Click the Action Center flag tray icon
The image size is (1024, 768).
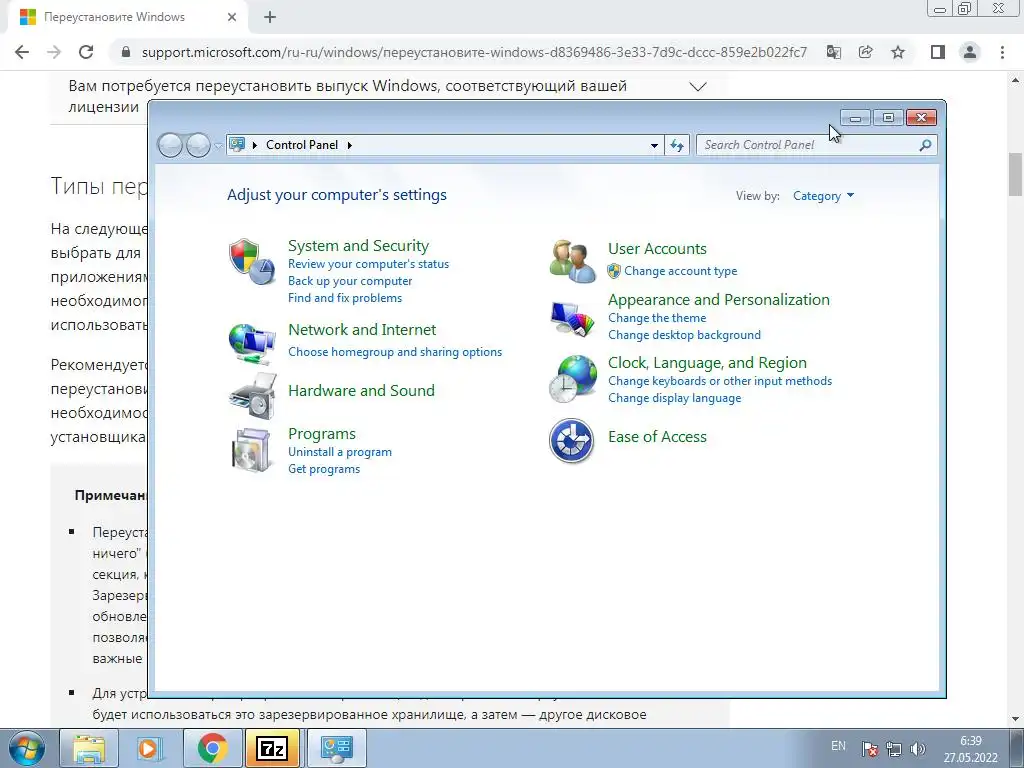coord(869,748)
